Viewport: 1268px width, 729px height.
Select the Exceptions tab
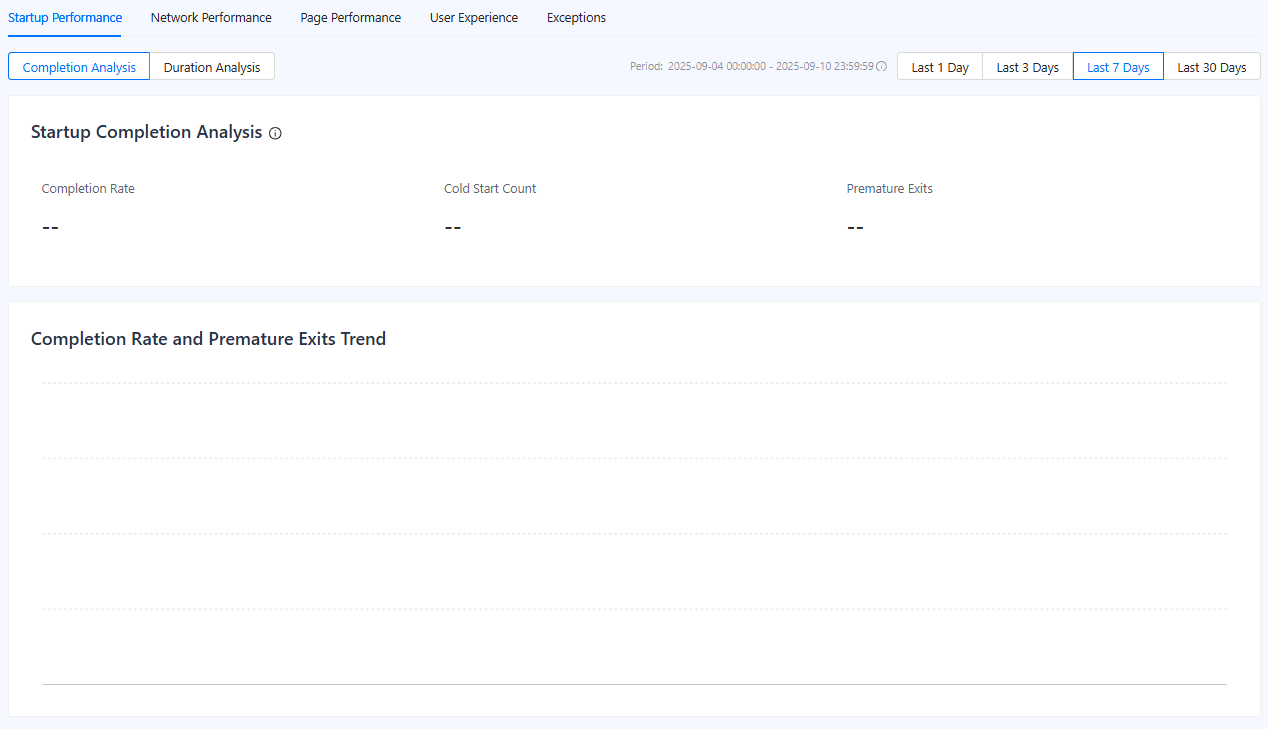pyautogui.click(x=576, y=18)
